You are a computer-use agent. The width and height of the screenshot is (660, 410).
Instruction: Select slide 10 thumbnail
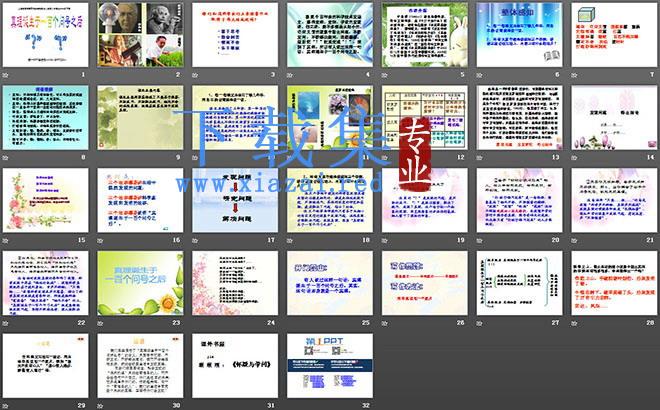(x=235, y=117)
